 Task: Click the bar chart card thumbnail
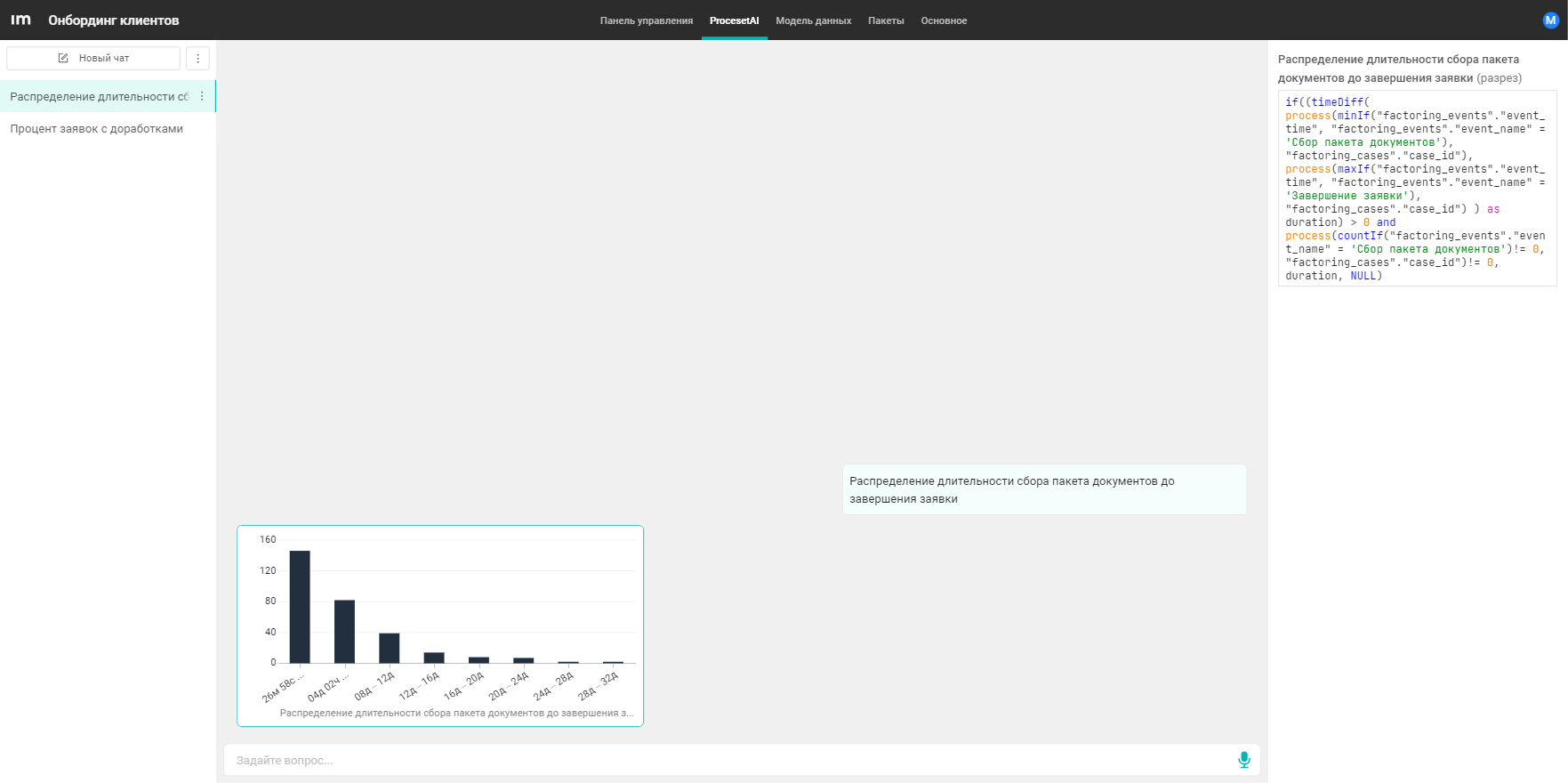pos(440,626)
